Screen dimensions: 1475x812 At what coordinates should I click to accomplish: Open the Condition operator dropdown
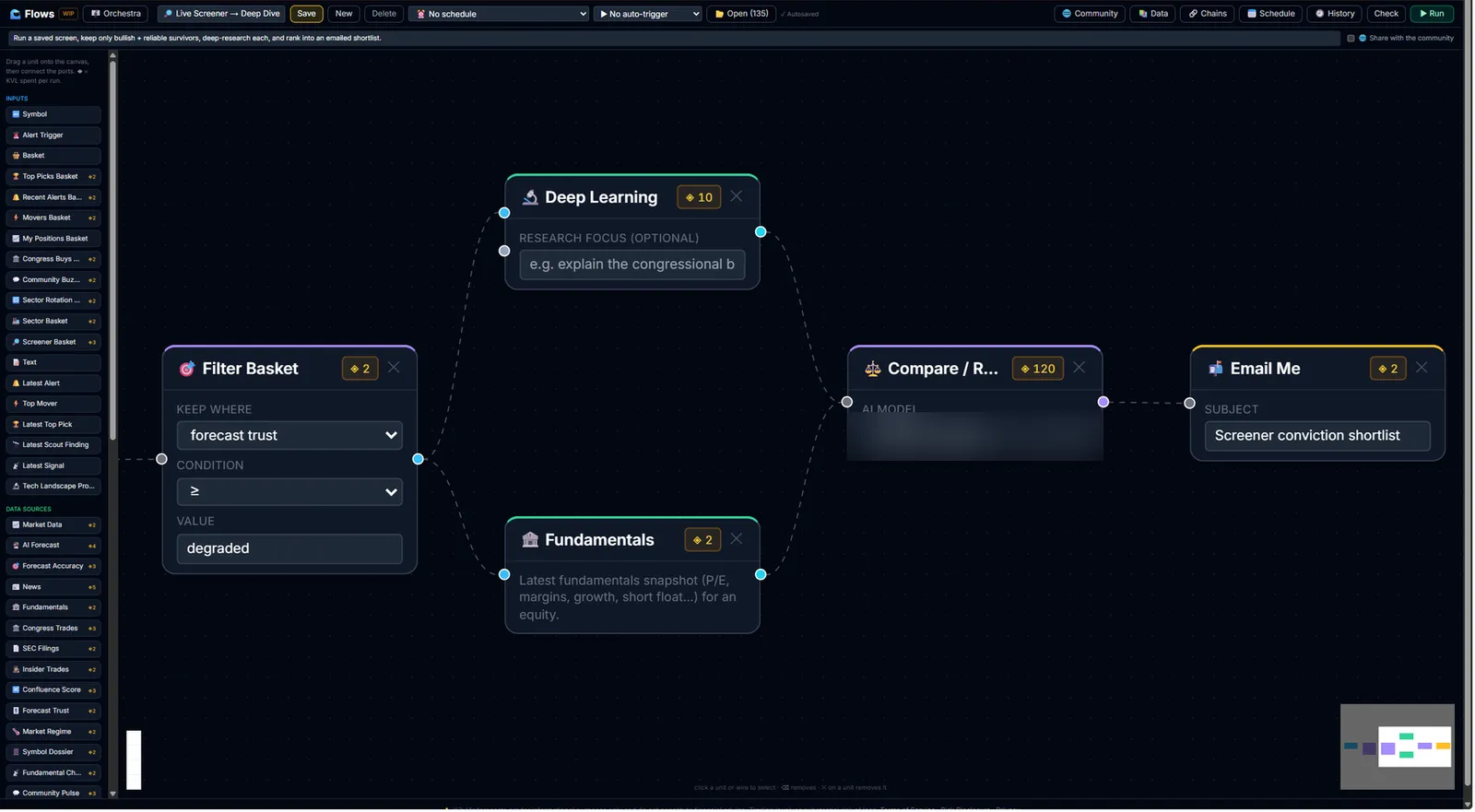pyautogui.click(x=289, y=491)
